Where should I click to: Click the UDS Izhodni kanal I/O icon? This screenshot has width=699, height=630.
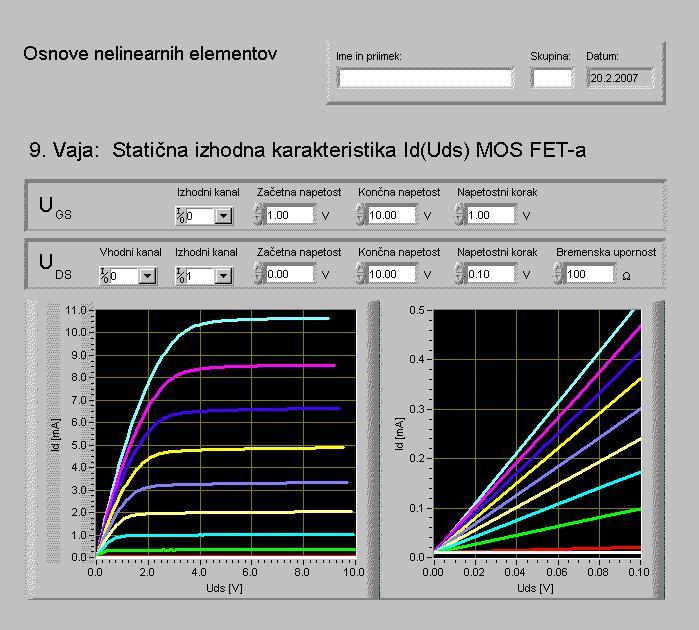(x=181, y=276)
